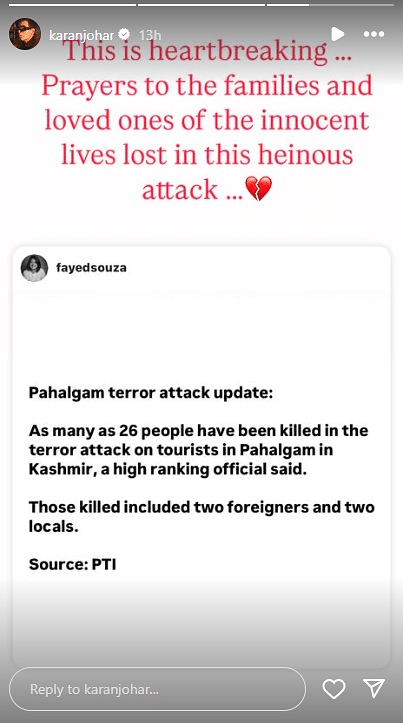Click the 'Pahalgam terror attack update:' heading
This screenshot has width=403, height=723.
(151, 394)
